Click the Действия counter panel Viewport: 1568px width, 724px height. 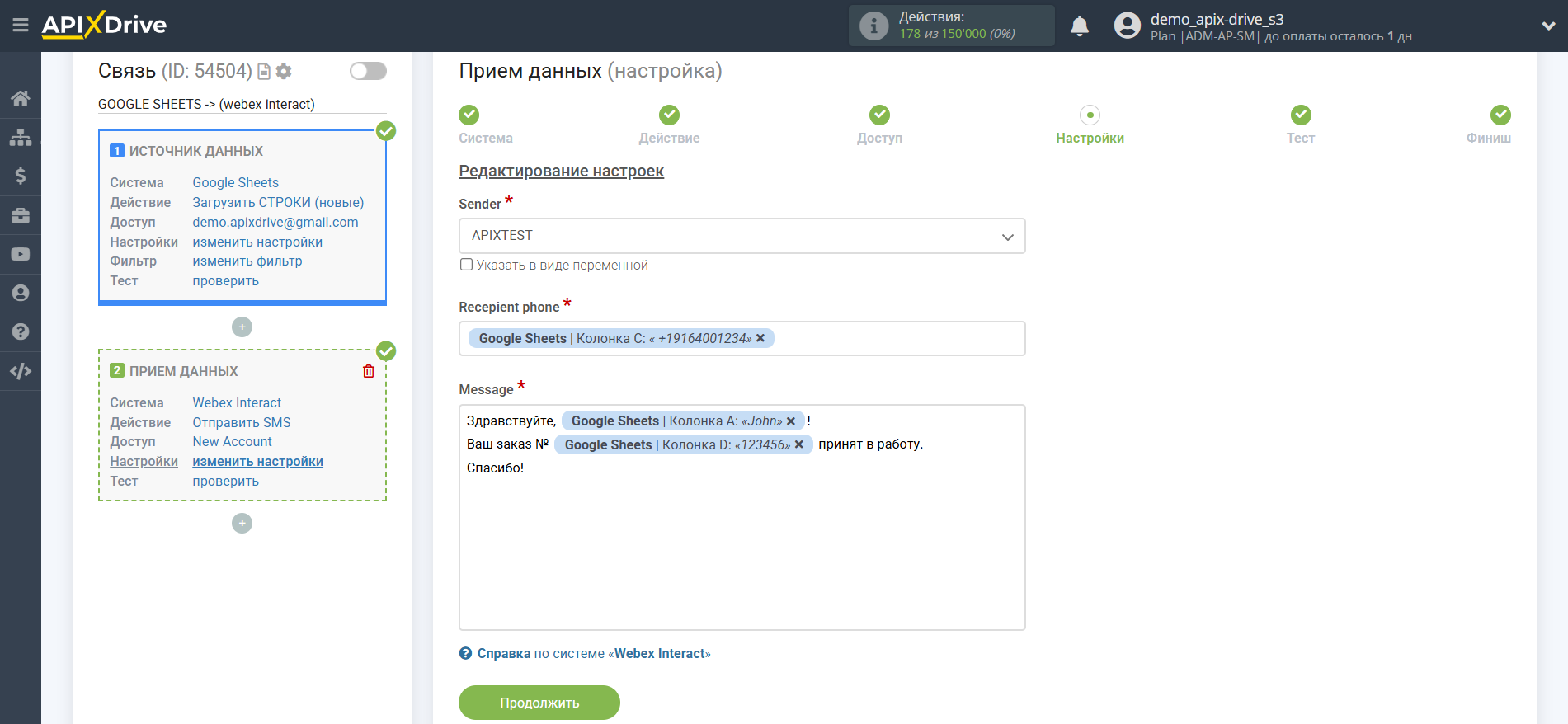(x=951, y=26)
